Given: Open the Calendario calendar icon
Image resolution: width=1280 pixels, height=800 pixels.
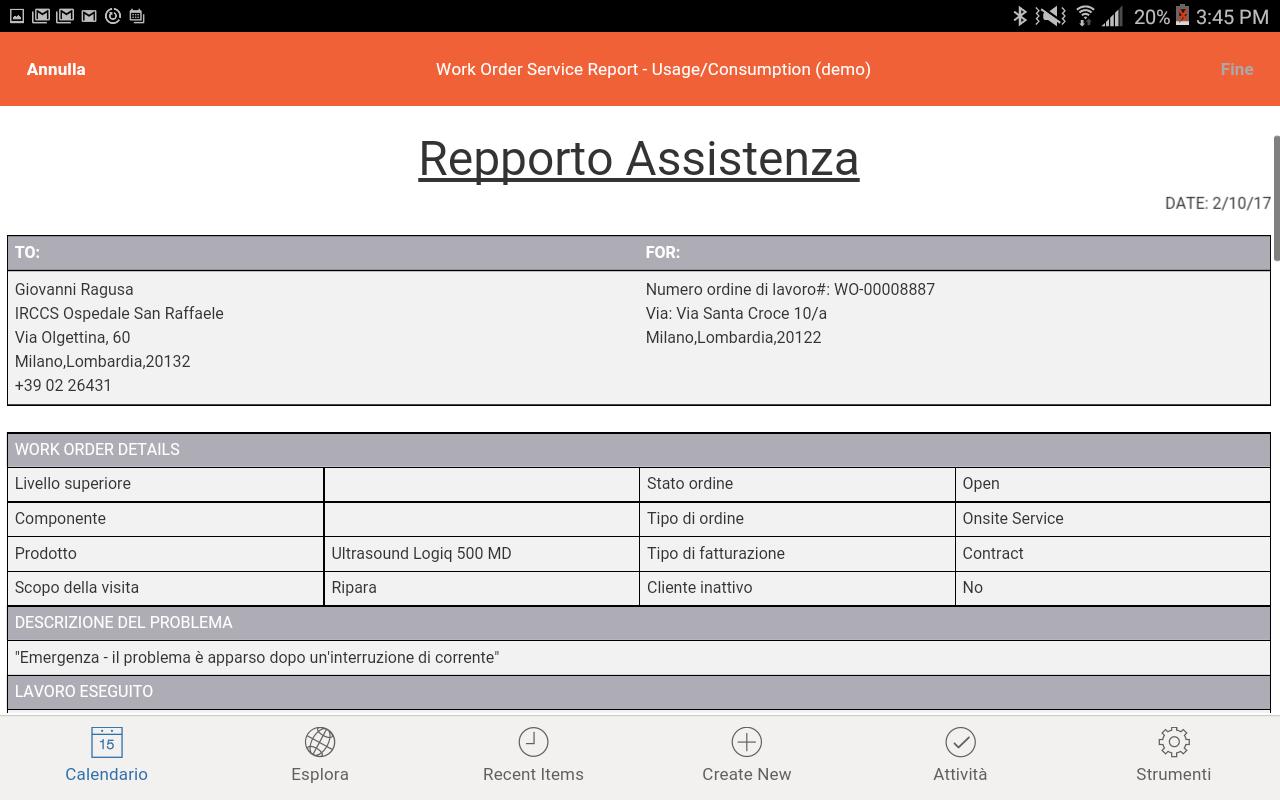Looking at the screenshot, I should click(106, 742).
